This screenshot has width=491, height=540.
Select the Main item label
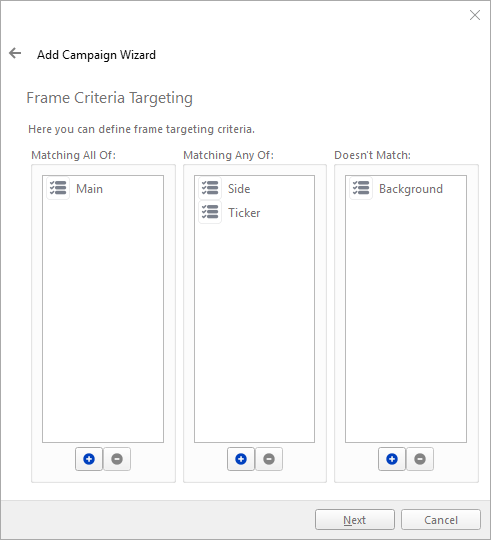[x=90, y=189]
